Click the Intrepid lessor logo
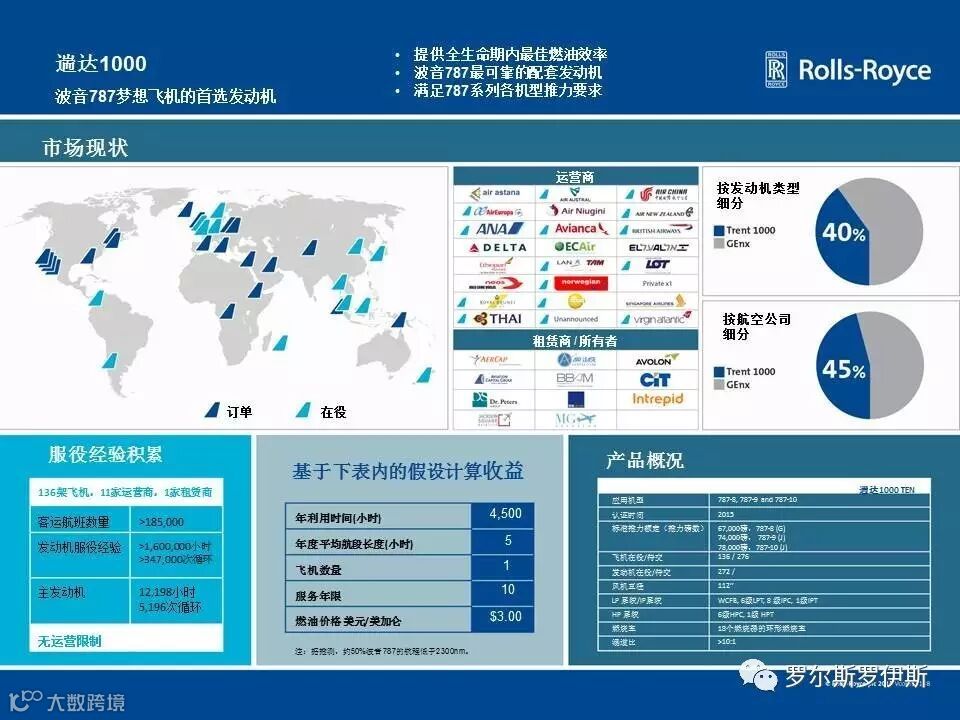This screenshot has height=720, width=960. (x=658, y=399)
